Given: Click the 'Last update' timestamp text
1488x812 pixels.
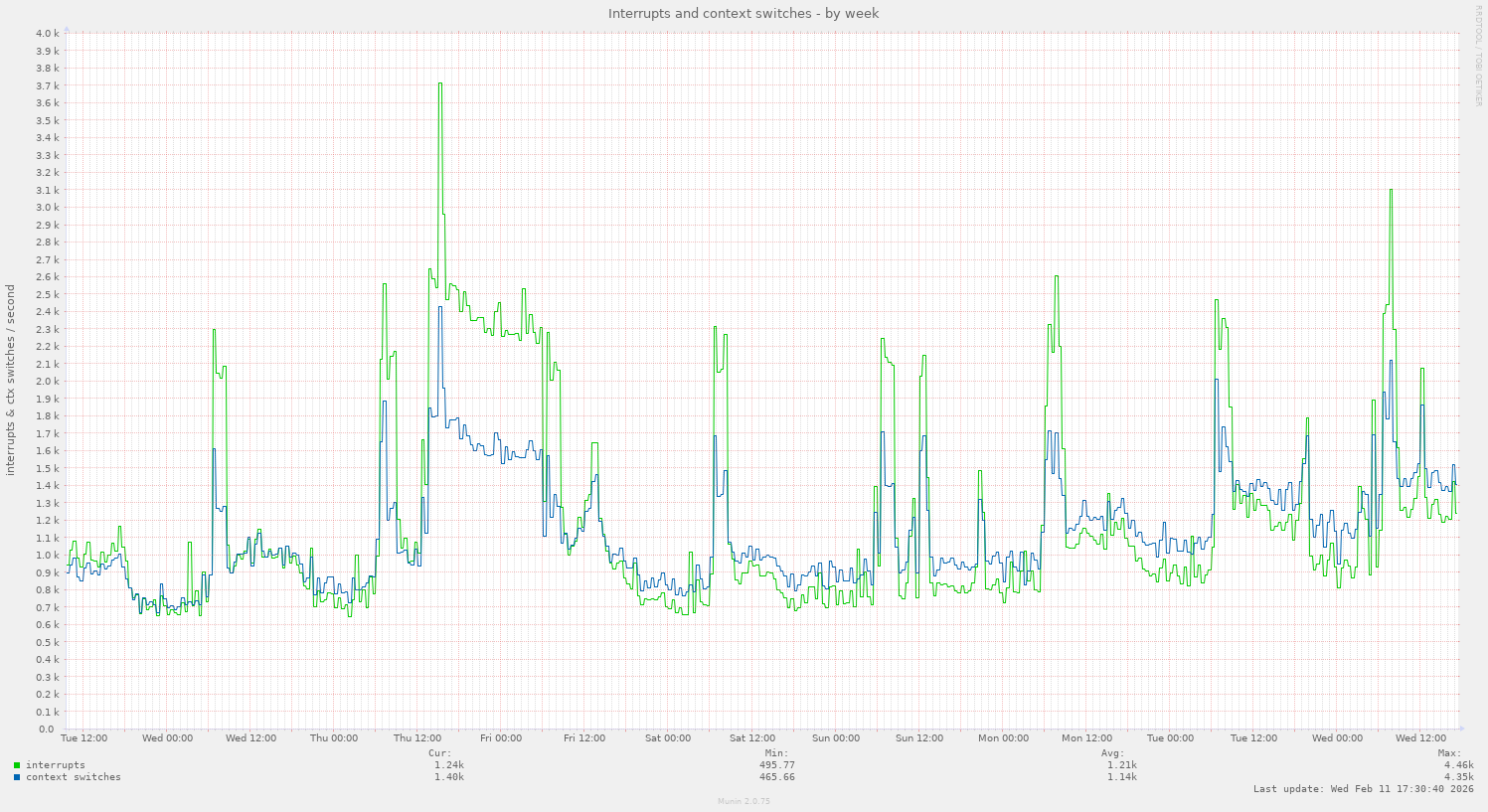Looking at the screenshot, I should pos(1364,789).
